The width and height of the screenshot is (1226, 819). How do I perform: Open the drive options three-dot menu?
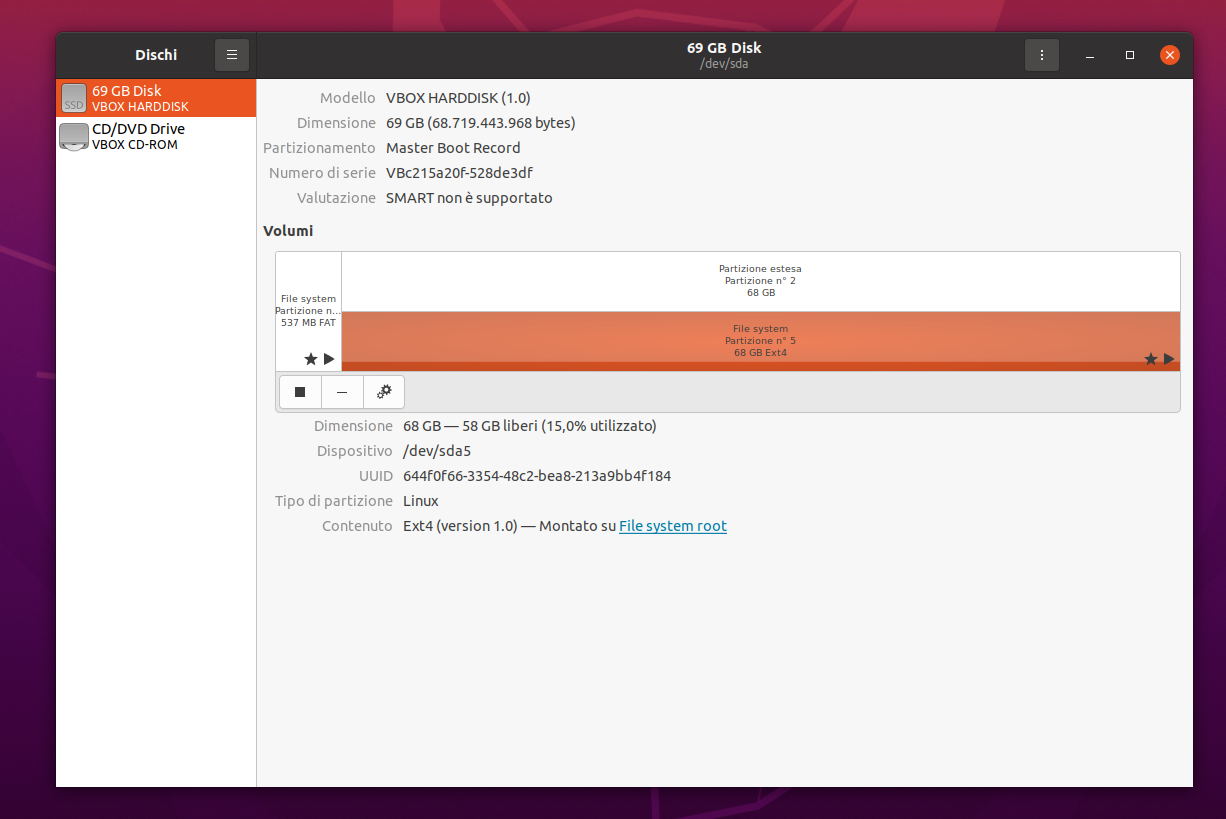click(1042, 55)
